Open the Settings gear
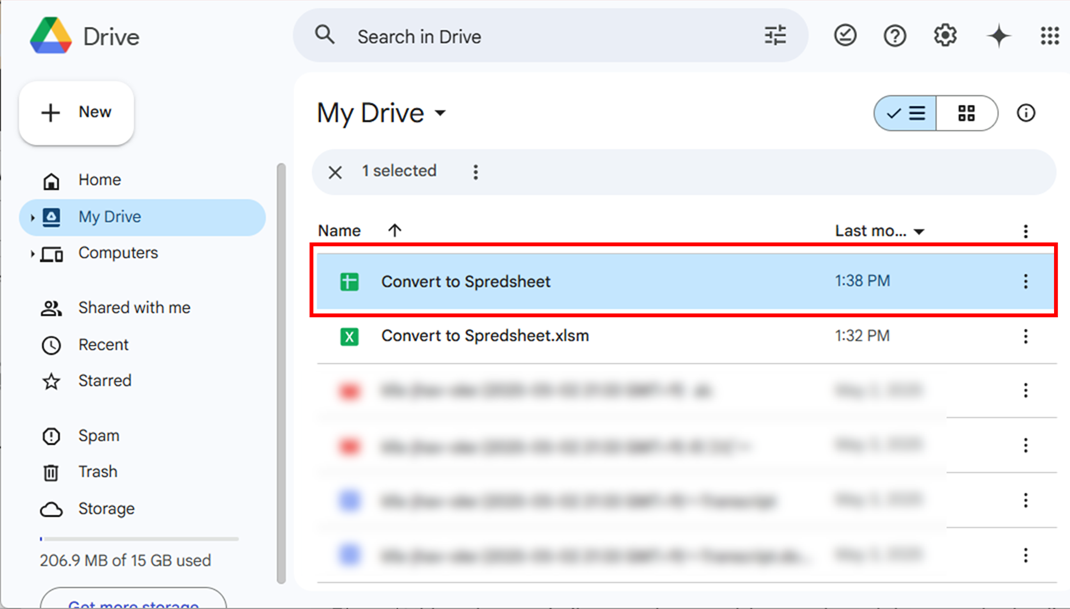1070x609 pixels. click(945, 35)
